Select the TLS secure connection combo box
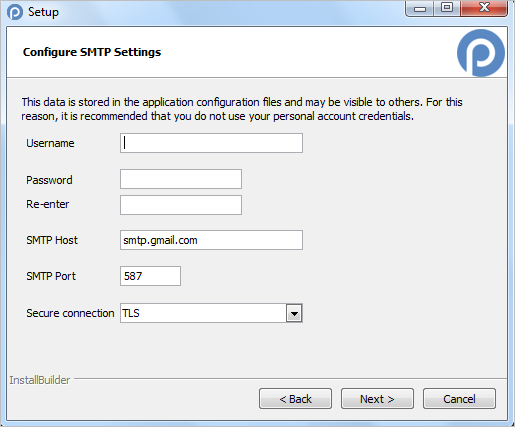The image size is (515, 427). click(211, 313)
